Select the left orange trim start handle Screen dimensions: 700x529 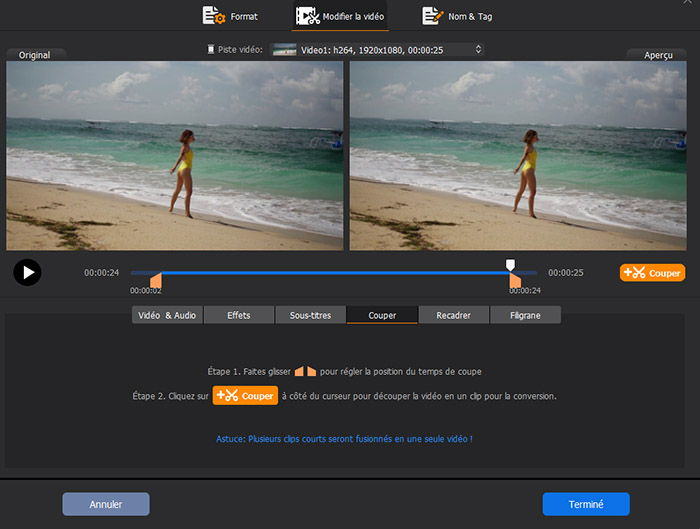(x=156, y=281)
